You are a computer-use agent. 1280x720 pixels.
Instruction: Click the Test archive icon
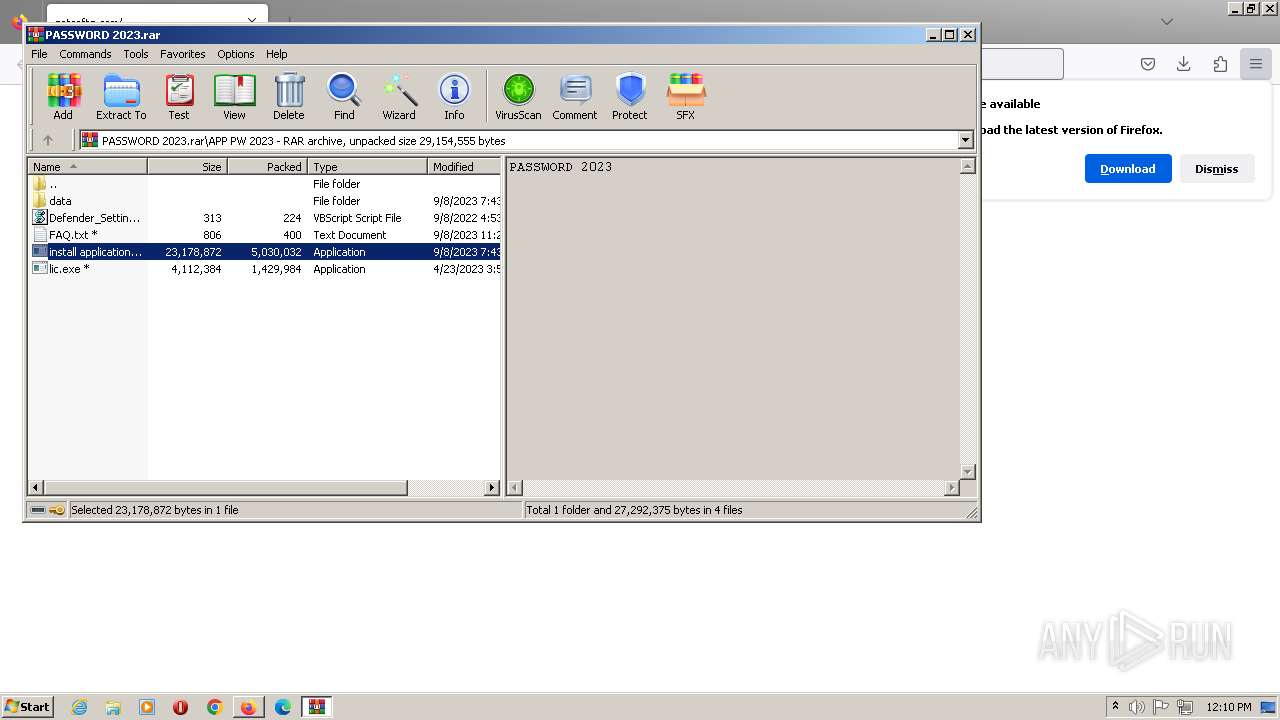point(179,97)
